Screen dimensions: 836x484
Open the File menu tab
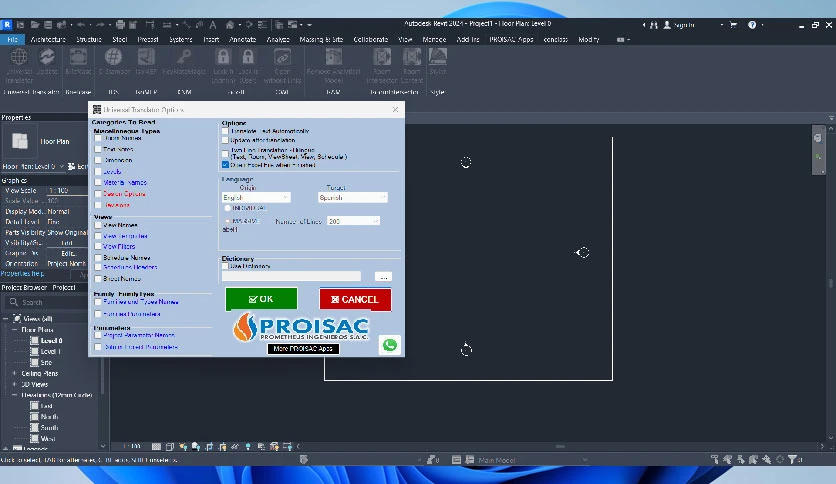coord(12,39)
